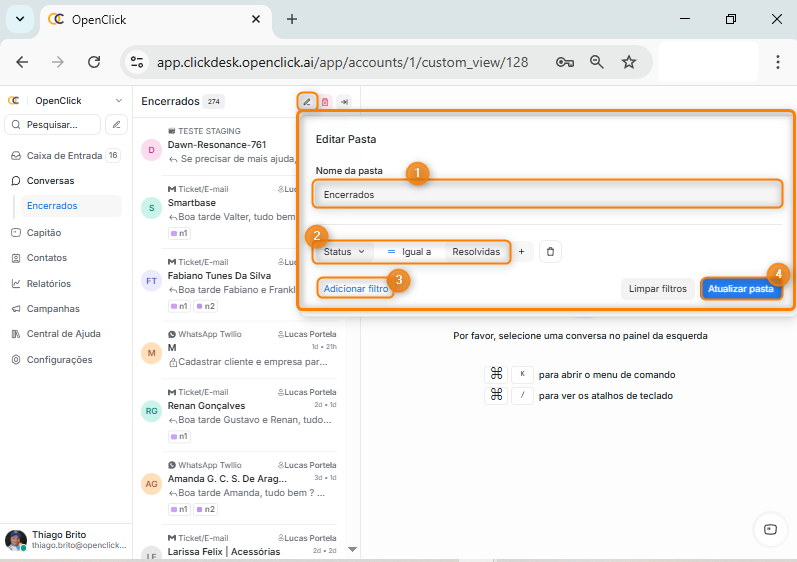This screenshot has height=562, width=797.
Task: Collapse the conversation list panel arrow icon
Action: tap(343, 102)
